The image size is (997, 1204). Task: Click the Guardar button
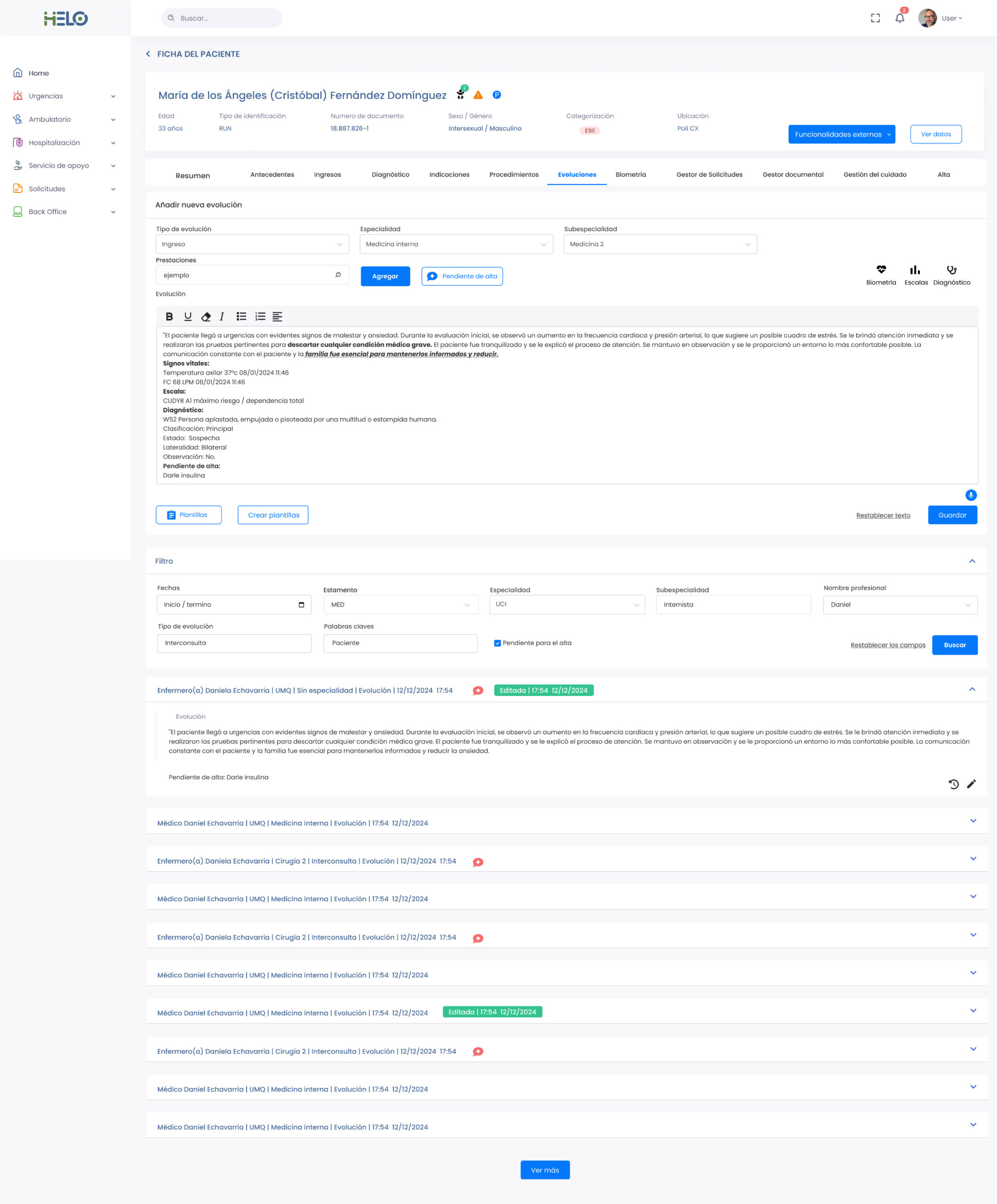[952, 515]
